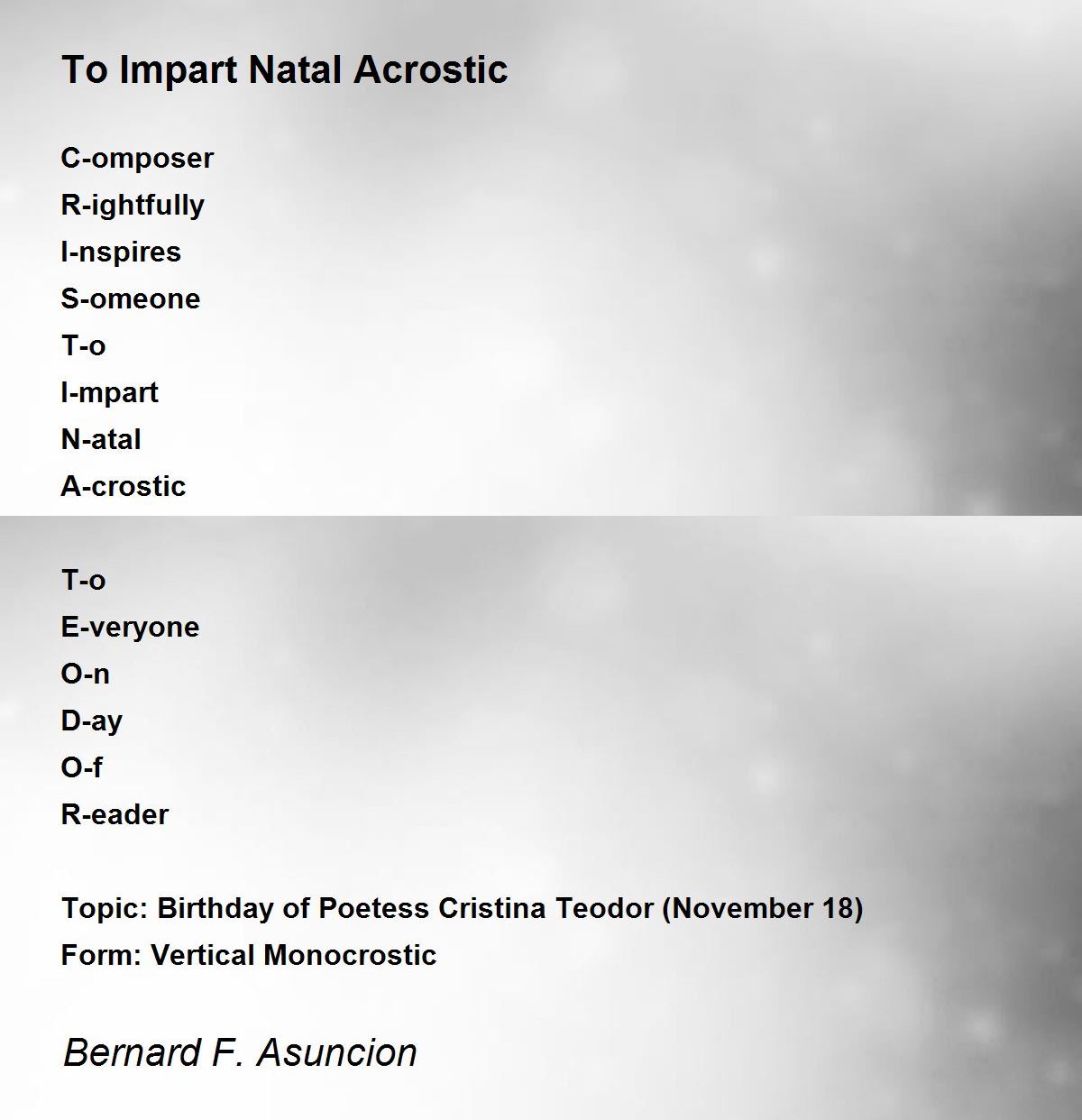Image resolution: width=1082 pixels, height=1120 pixels.
Task: Click the line I-mpart
Action: pos(110,393)
